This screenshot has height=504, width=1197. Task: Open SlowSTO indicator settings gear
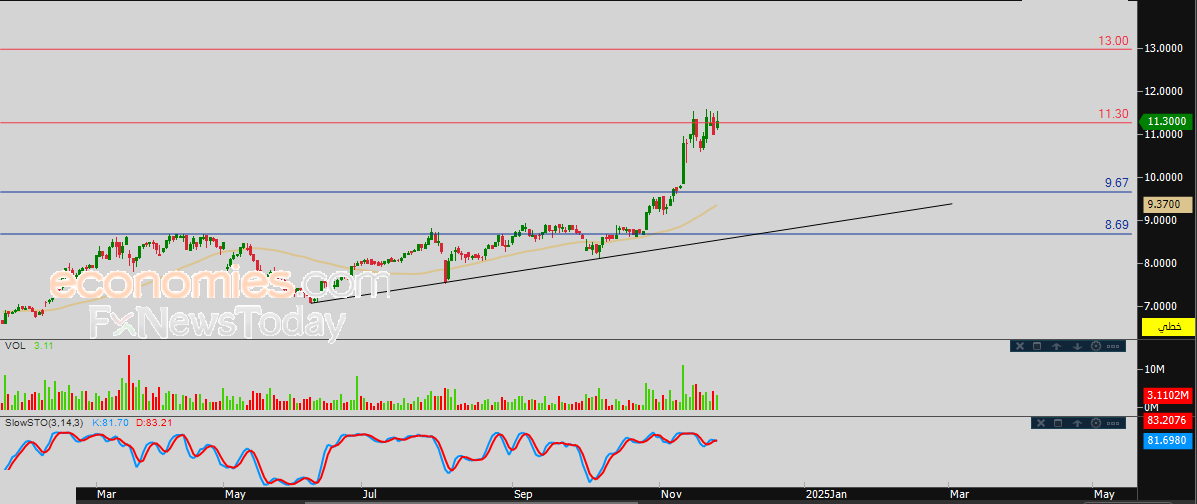click(x=1095, y=423)
